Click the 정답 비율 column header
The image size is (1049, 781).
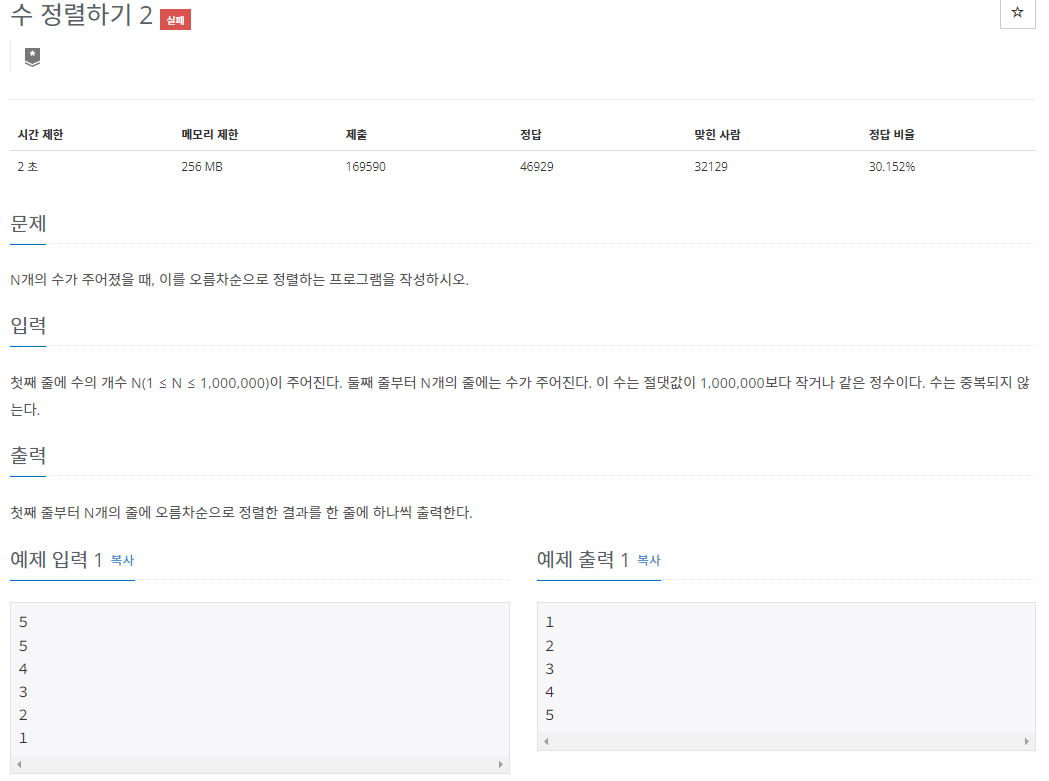pos(891,135)
